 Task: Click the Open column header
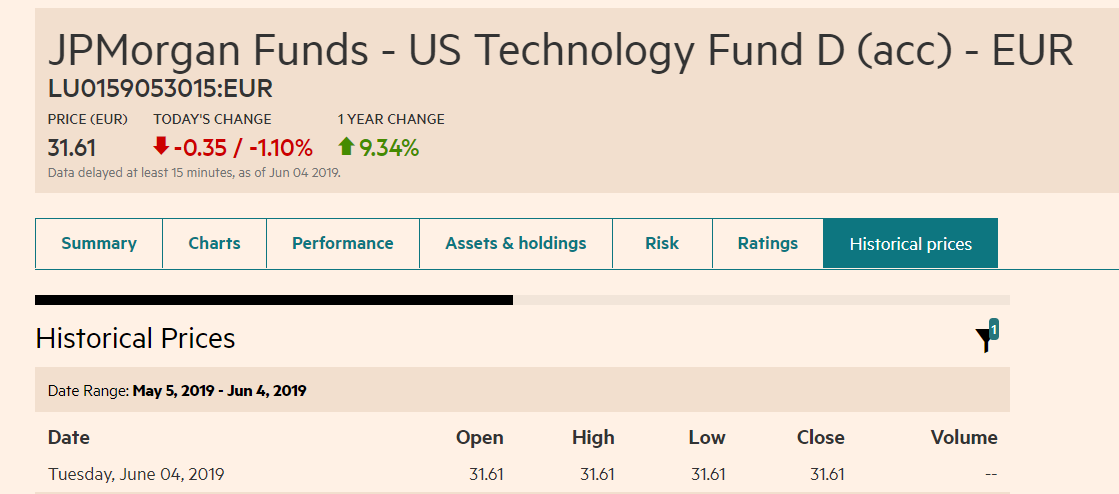[x=480, y=437]
